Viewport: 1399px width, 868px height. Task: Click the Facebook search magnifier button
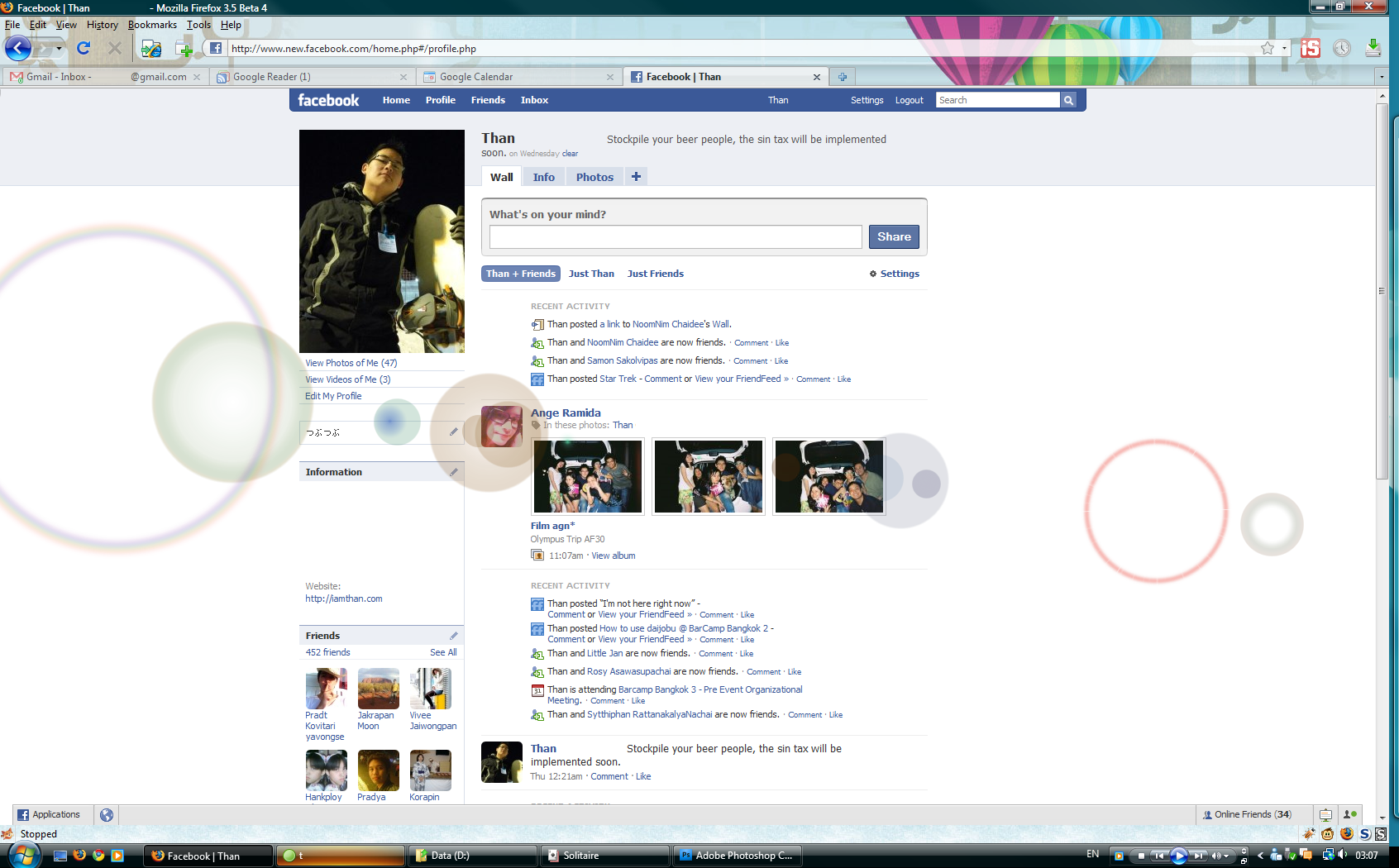(1068, 100)
